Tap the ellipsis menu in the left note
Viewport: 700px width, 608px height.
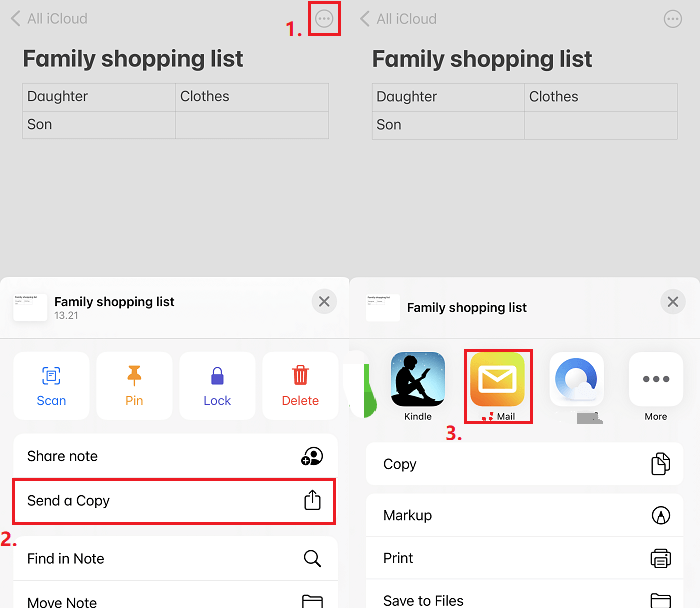[324, 19]
